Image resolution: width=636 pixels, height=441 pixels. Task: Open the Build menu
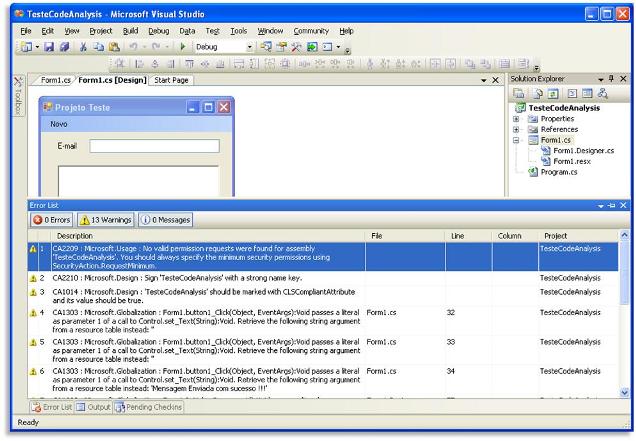pos(130,31)
